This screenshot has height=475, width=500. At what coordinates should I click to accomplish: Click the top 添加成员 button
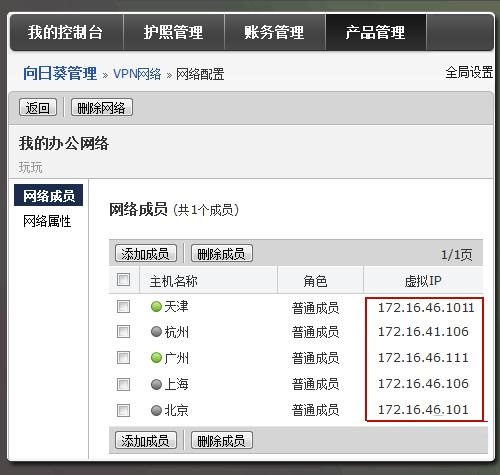pos(146,254)
